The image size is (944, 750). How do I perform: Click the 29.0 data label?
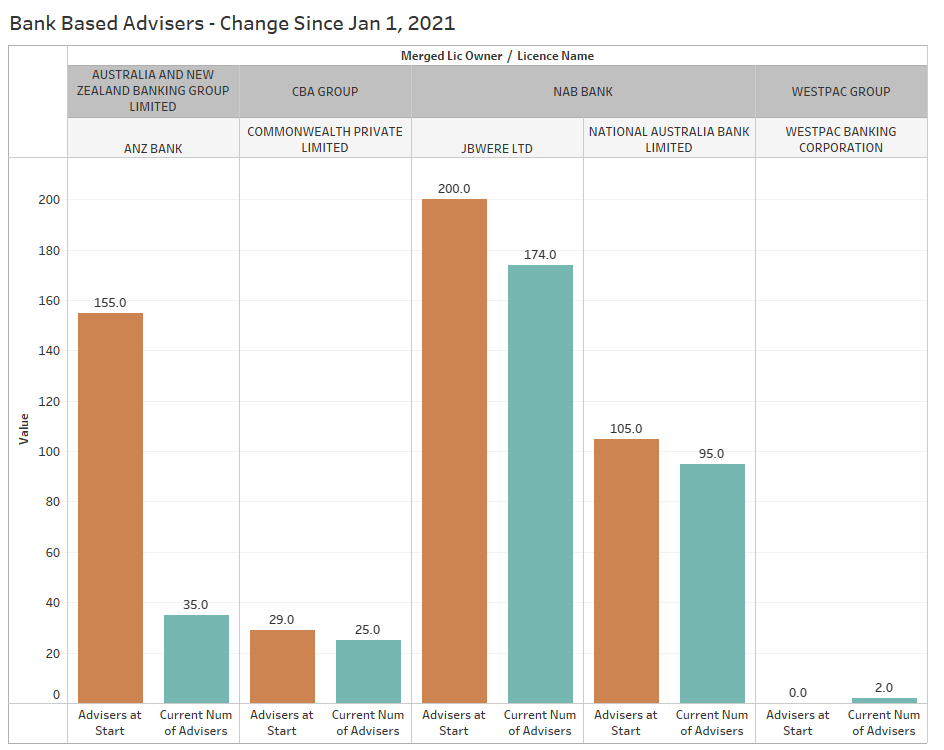tap(282, 620)
